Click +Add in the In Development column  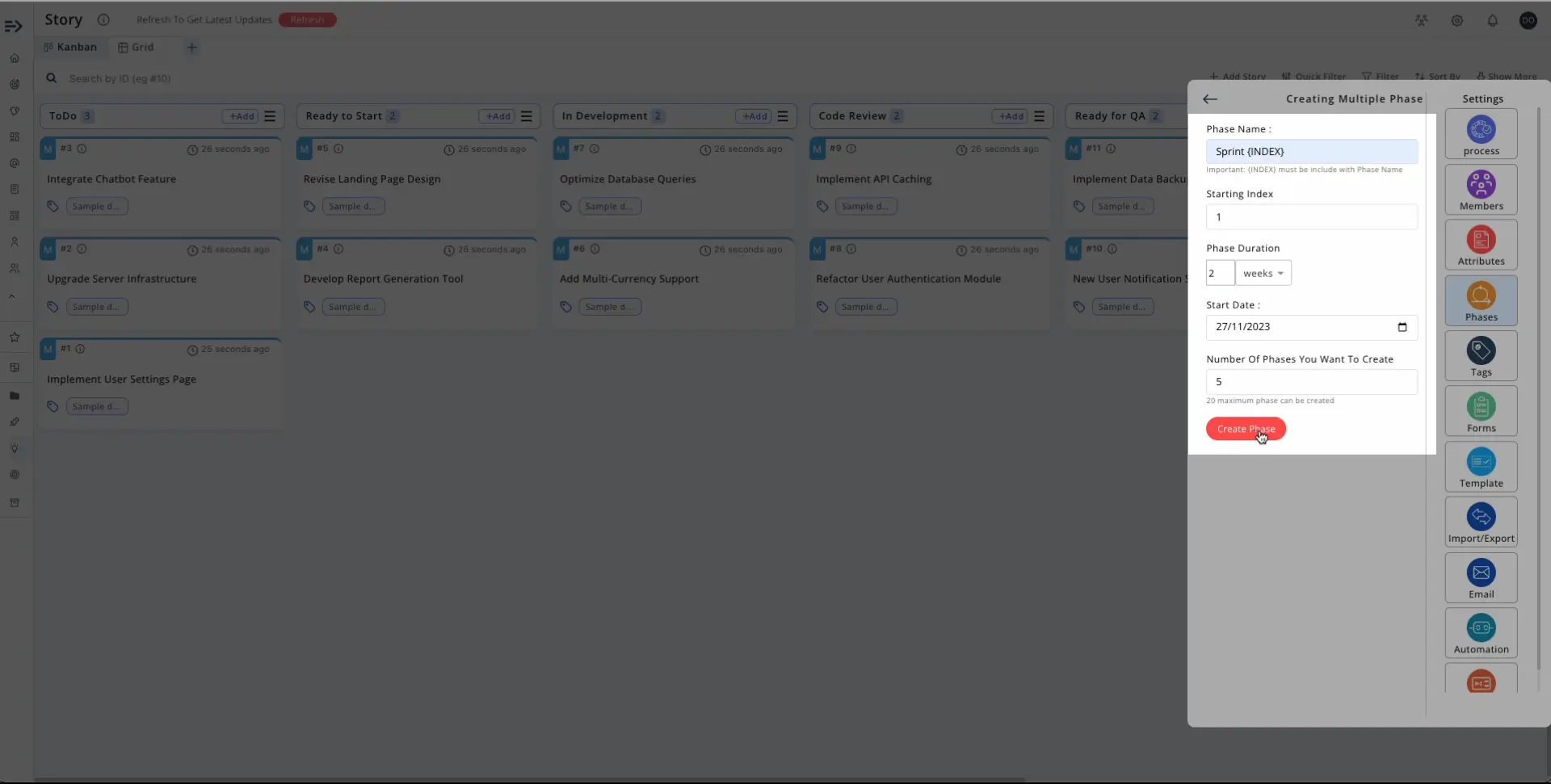click(x=754, y=116)
